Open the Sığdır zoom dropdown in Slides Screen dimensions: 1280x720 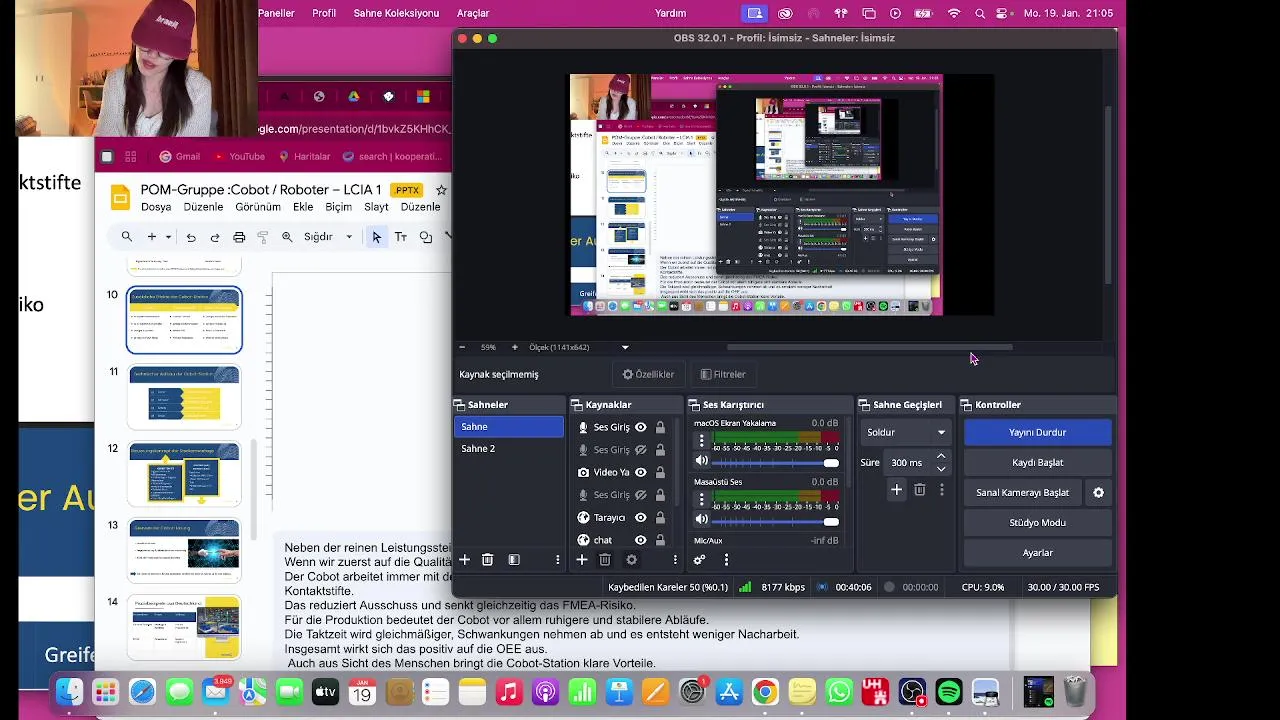[329, 237]
